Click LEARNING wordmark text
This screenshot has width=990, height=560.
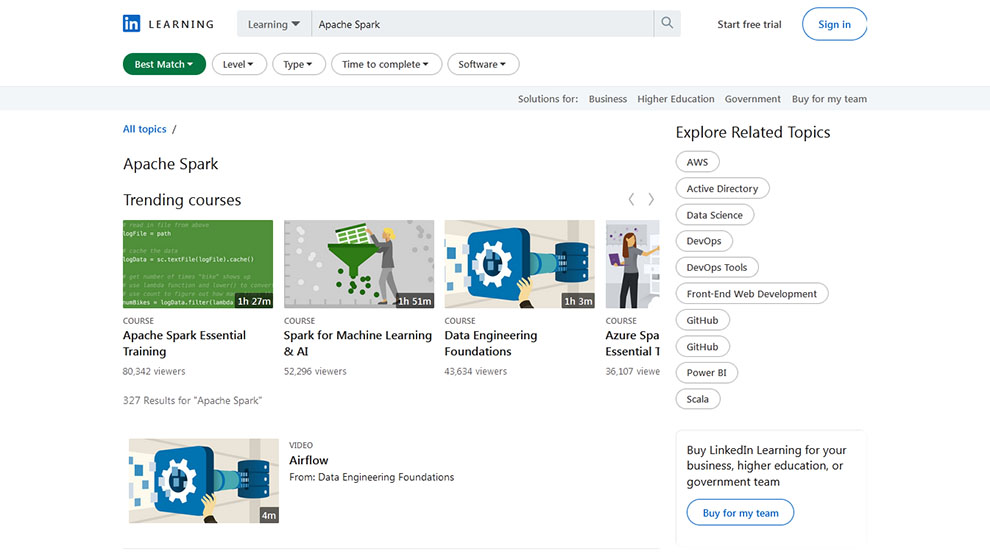click(x=181, y=24)
